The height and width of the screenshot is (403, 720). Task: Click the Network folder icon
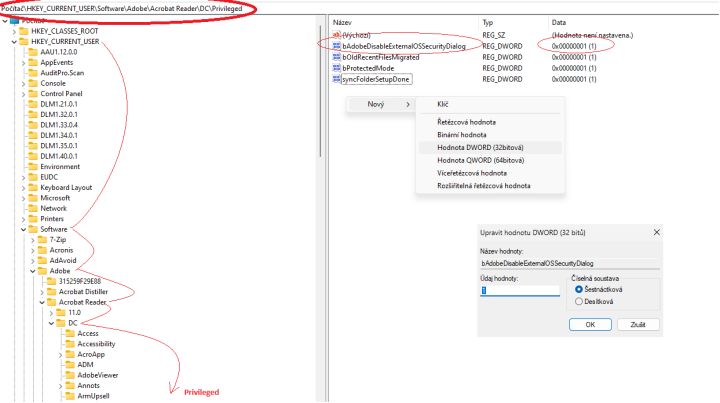[x=33, y=208]
